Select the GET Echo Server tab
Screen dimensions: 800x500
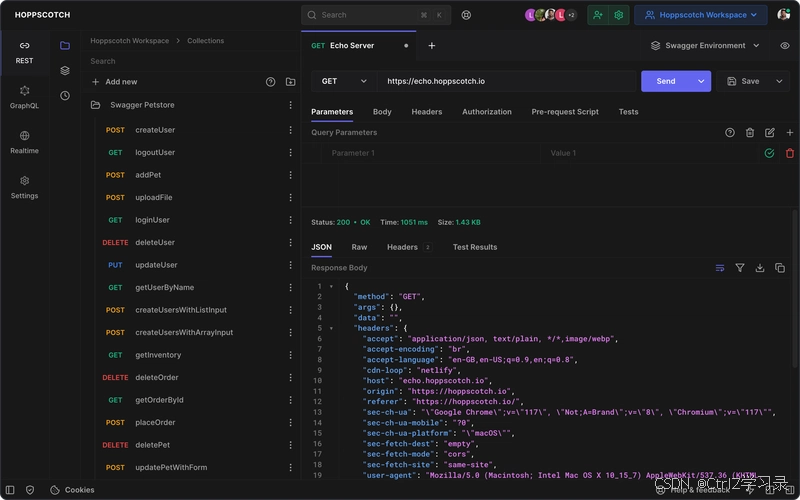click(x=358, y=45)
